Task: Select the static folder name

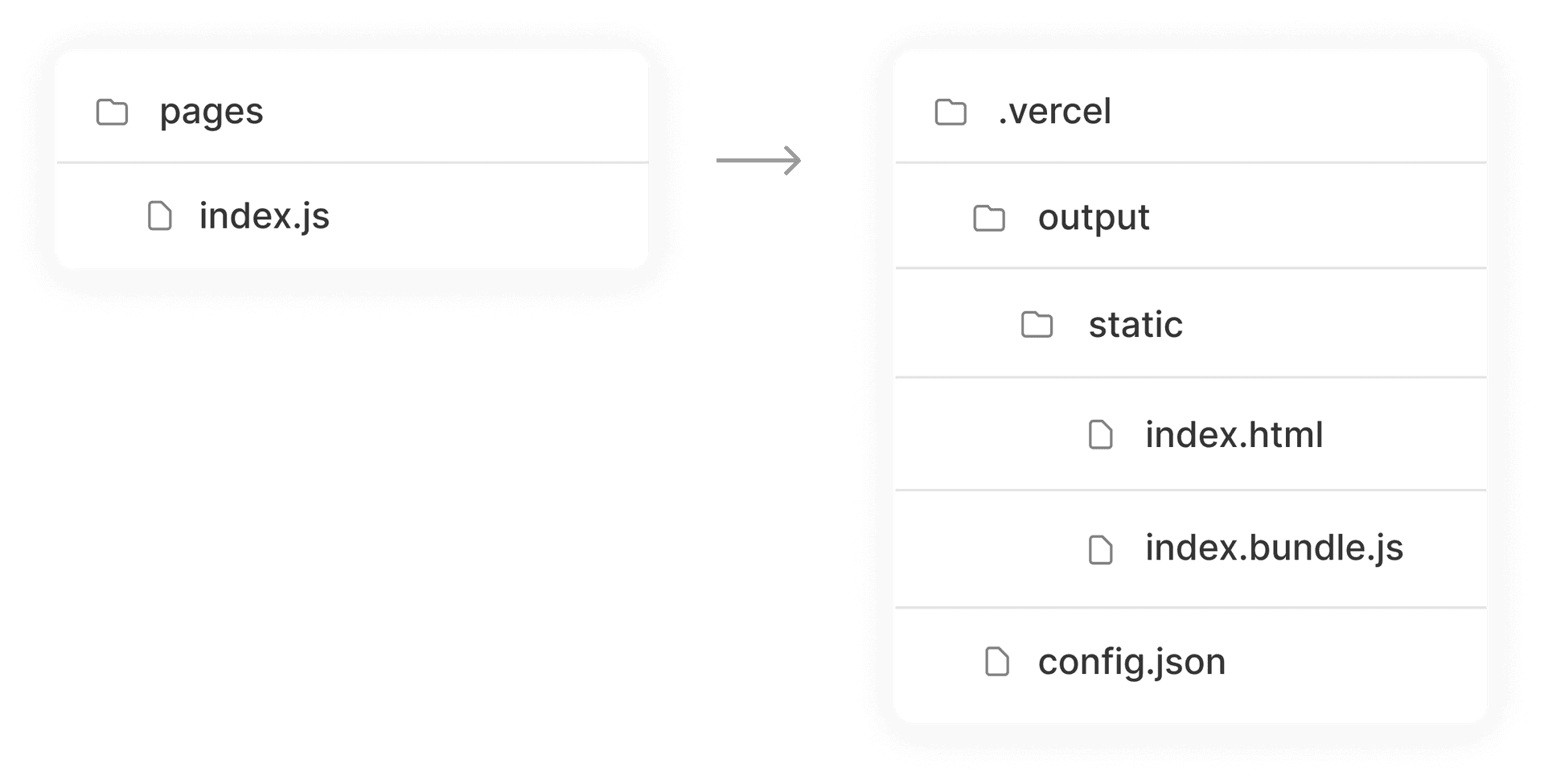Action: [x=1135, y=325]
